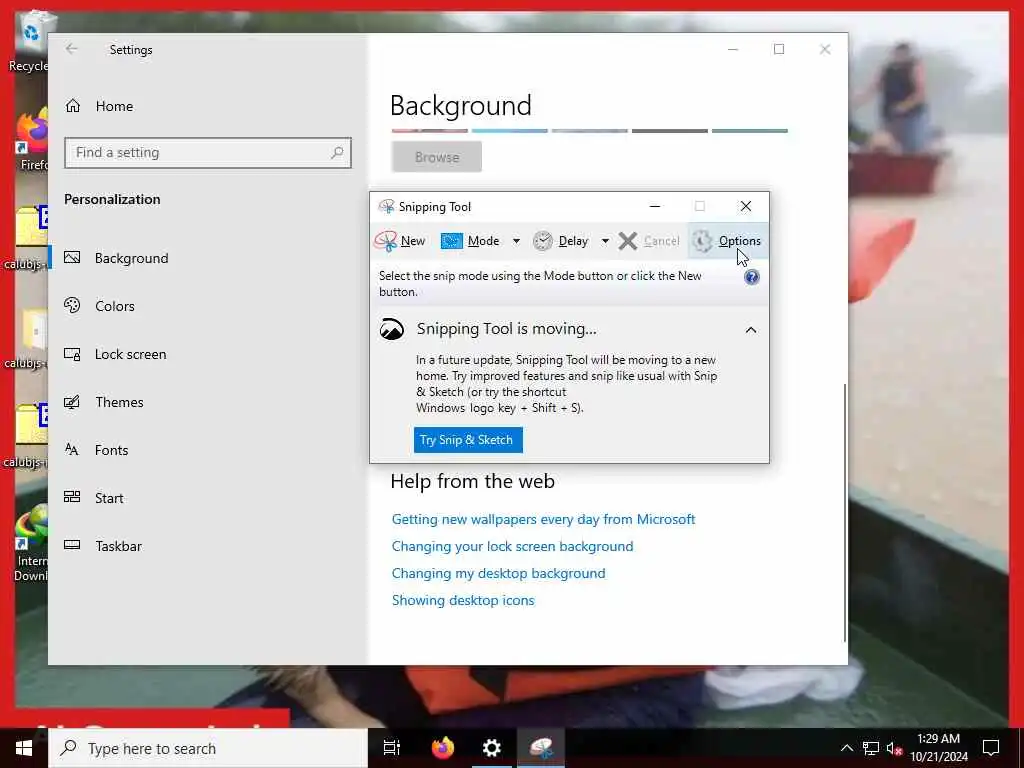This screenshot has height=768, width=1024.
Task: Click the Mode button in Snipping Tool
Action: 470,241
